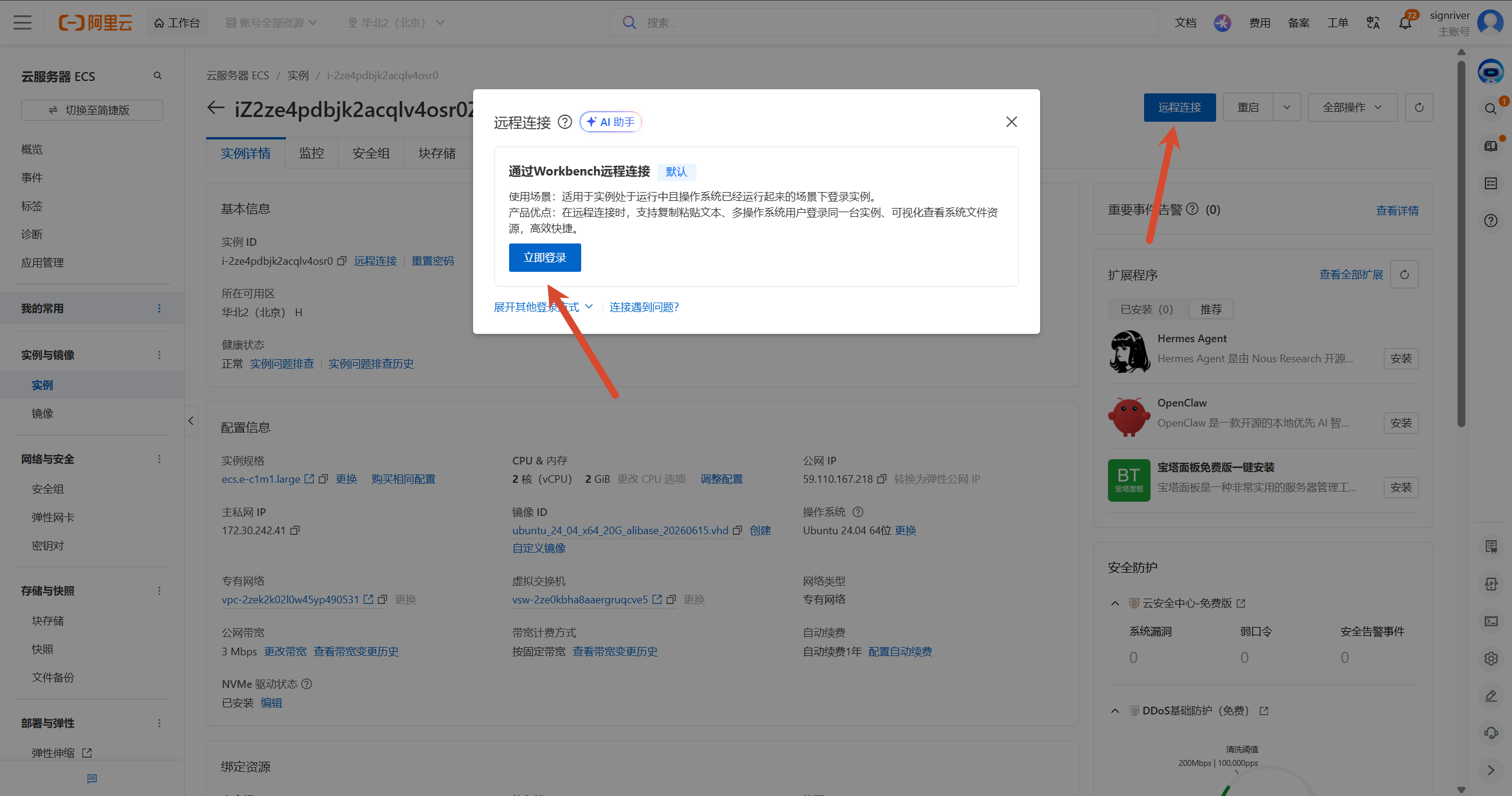This screenshot has width=1512, height=796.
Task: Open the chat icon at sidebar bottom
Action: [92, 779]
